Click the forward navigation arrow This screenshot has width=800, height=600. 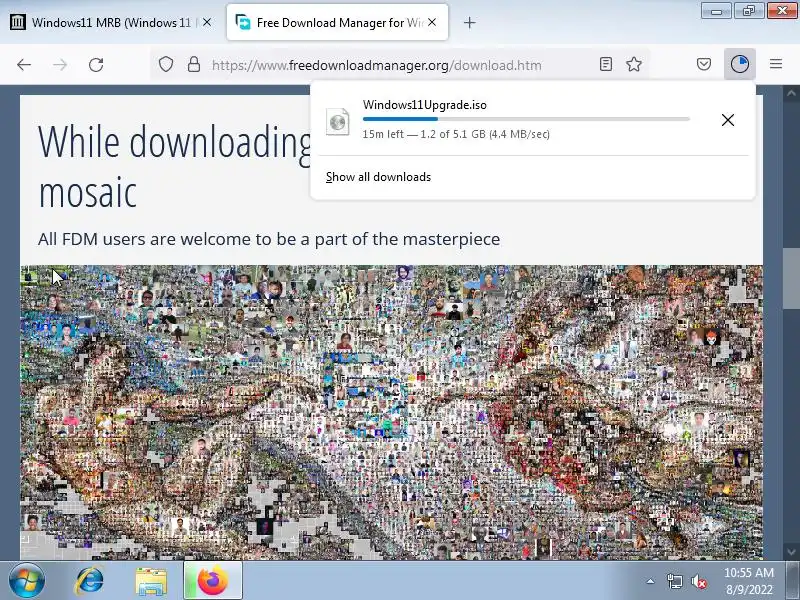[60, 65]
